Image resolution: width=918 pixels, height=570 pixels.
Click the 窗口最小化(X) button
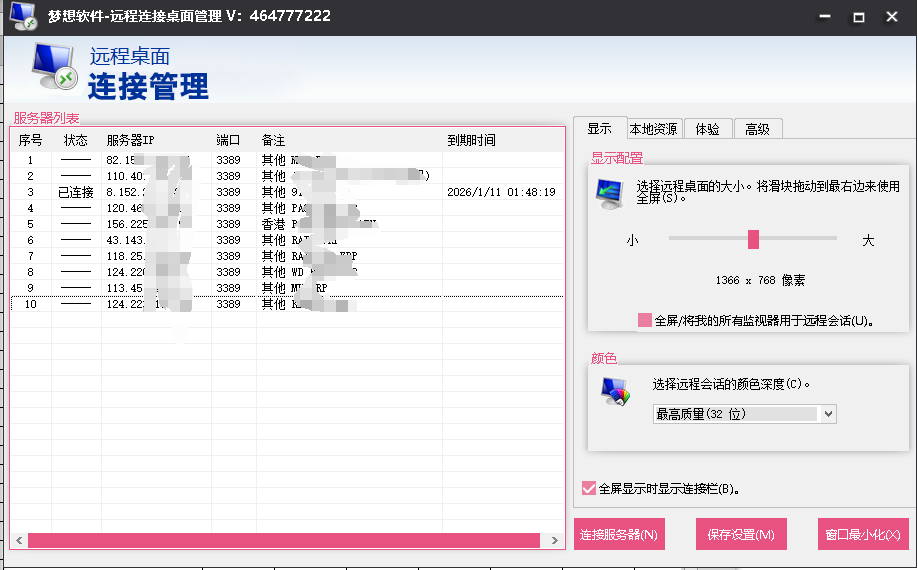(x=863, y=535)
